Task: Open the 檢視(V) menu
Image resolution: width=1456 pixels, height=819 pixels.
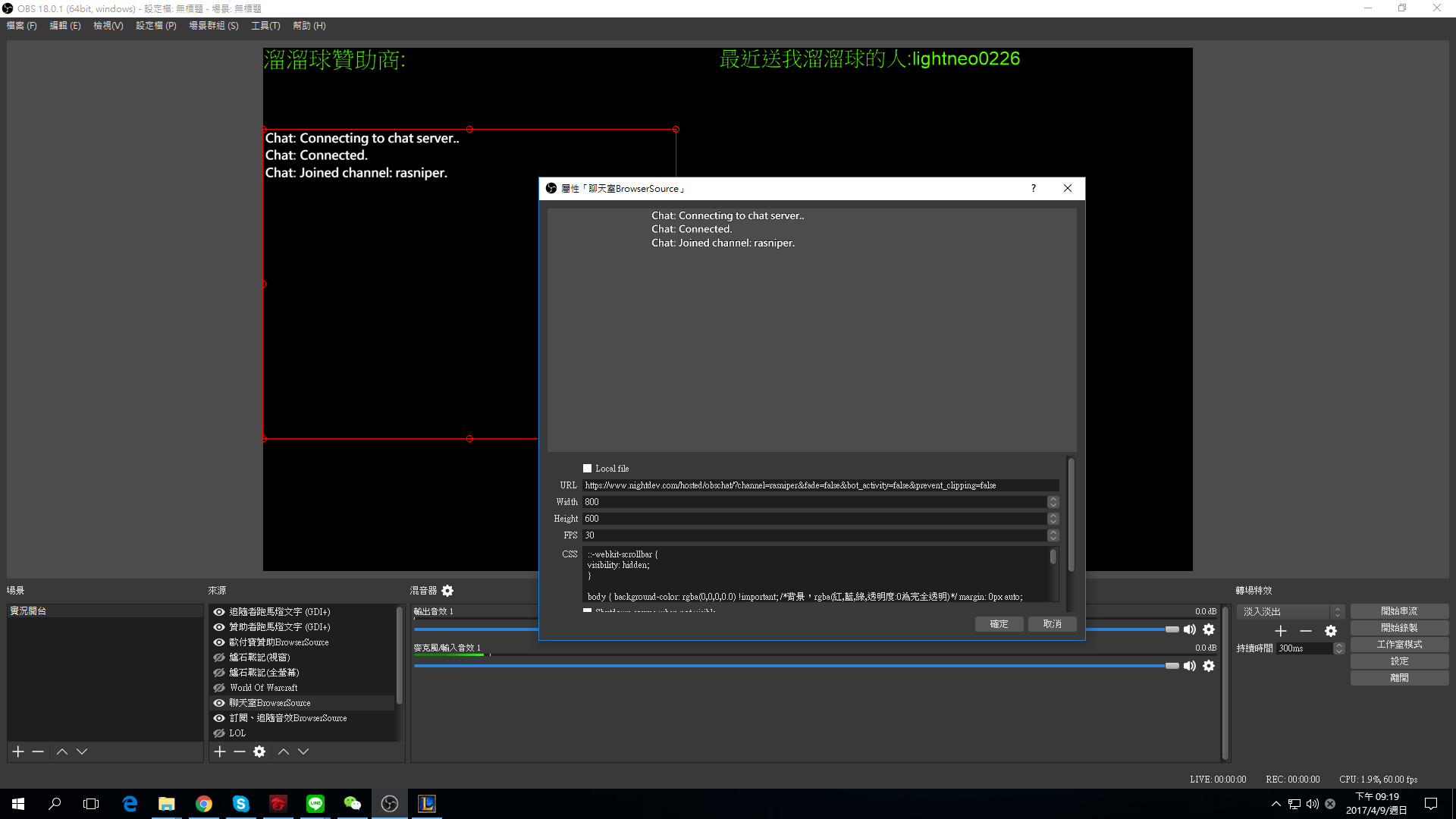Action: click(108, 26)
